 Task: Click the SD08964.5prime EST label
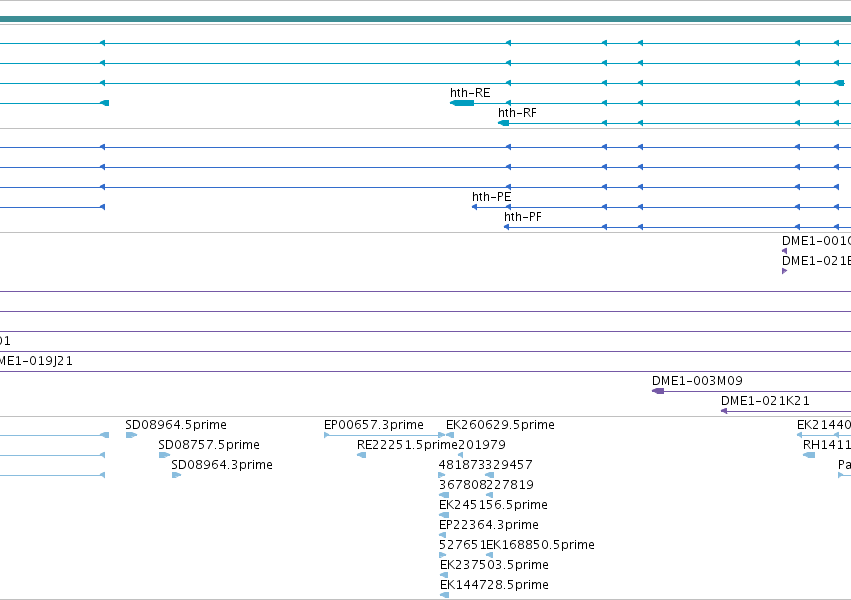tap(176, 425)
